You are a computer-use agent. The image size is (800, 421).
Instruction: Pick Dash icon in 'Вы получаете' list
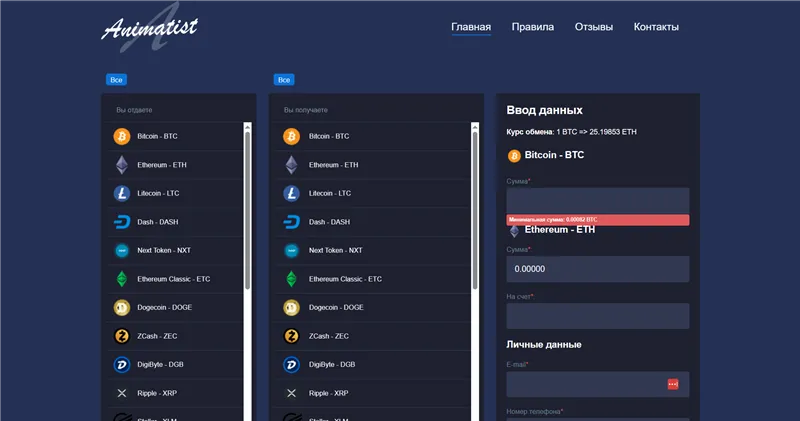(x=291, y=222)
